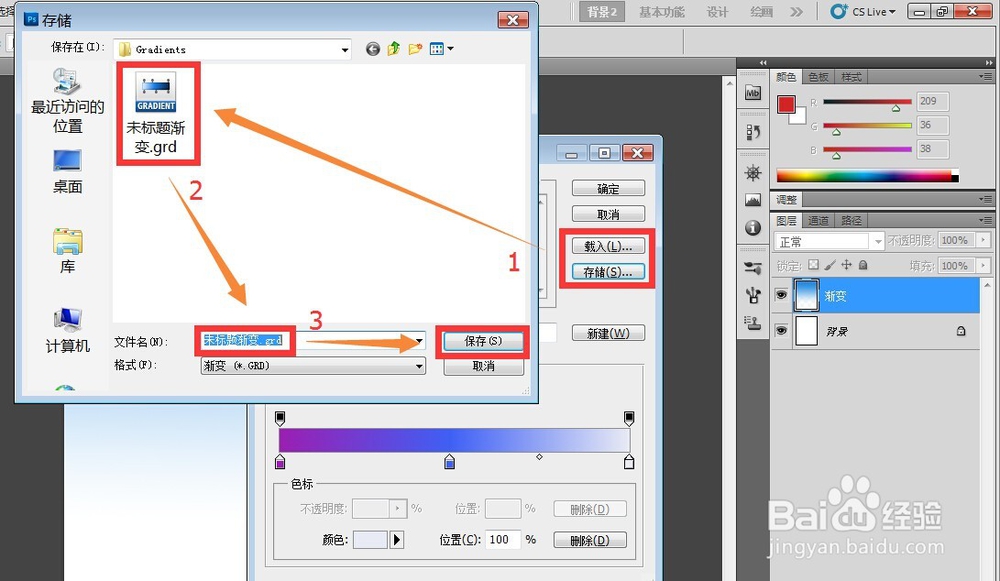Collapse the panels double-arrow at dock top right
This screenshot has height=581, width=1000.
pos(989,63)
